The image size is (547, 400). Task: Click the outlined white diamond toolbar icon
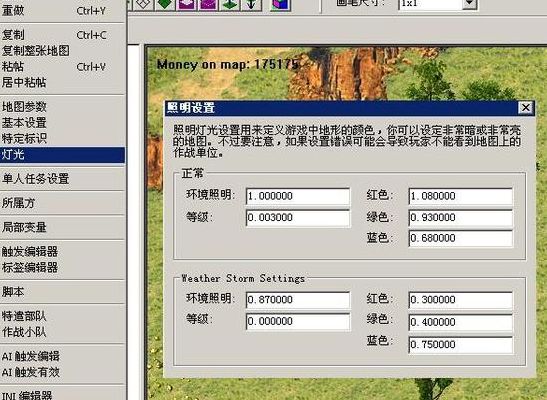click(x=144, y=5)
